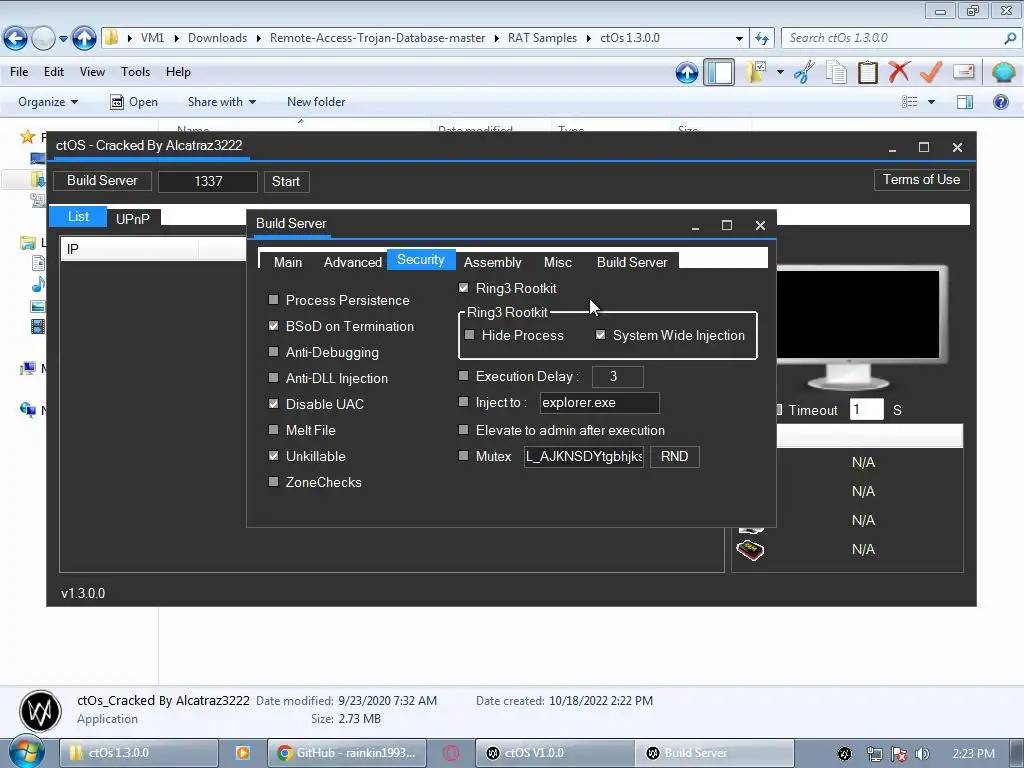
Task: Click the teal shell icon
Action: pos(1004,72)
